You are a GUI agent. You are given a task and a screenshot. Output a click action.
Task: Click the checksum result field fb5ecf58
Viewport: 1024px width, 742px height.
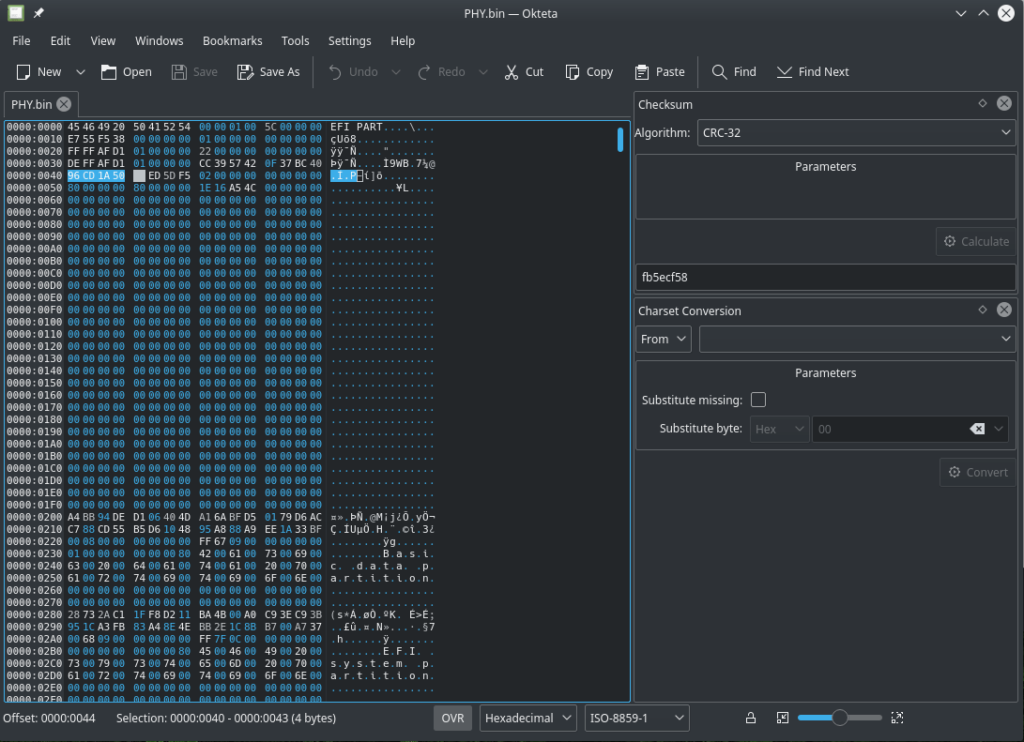pos(825,277)
